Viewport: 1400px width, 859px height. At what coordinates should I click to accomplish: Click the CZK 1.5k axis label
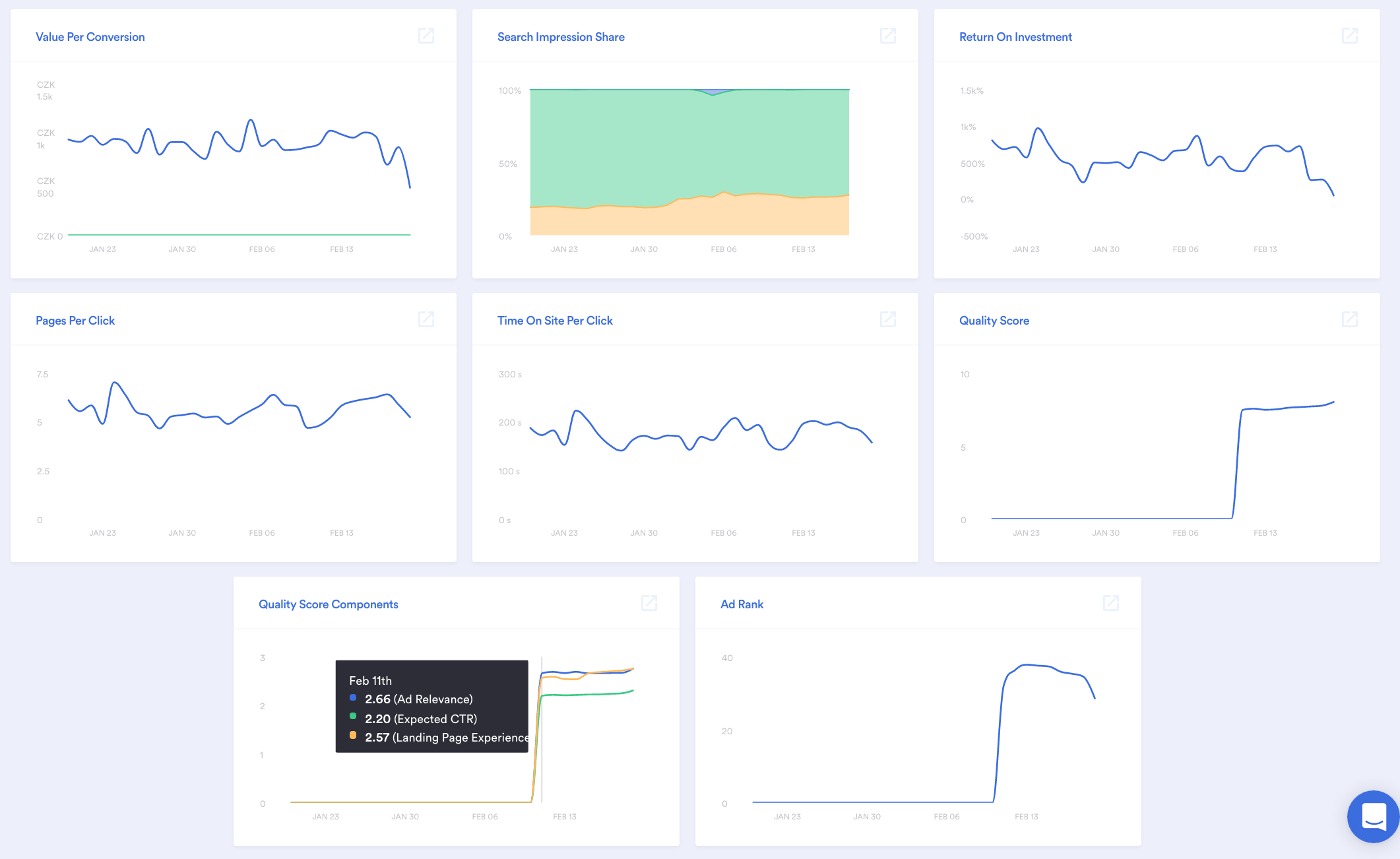point(46,90)
